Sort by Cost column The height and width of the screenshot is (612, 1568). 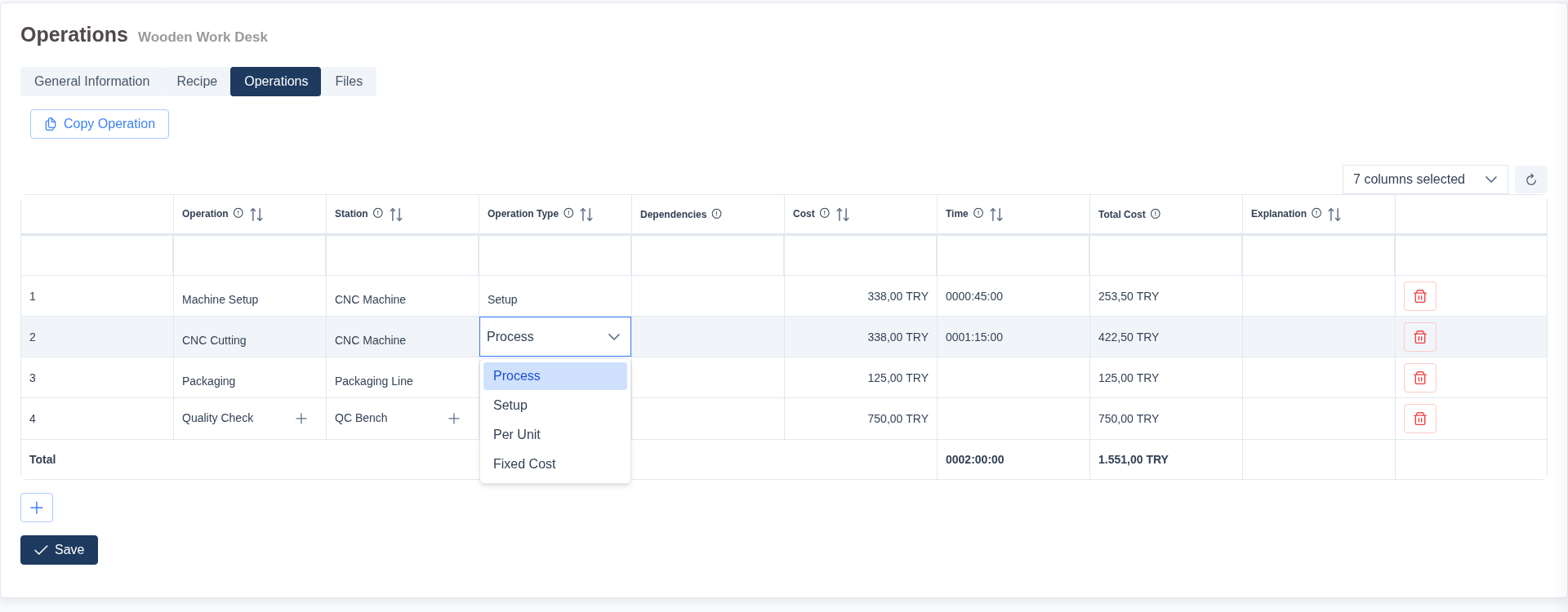click(x=843, y=215)
